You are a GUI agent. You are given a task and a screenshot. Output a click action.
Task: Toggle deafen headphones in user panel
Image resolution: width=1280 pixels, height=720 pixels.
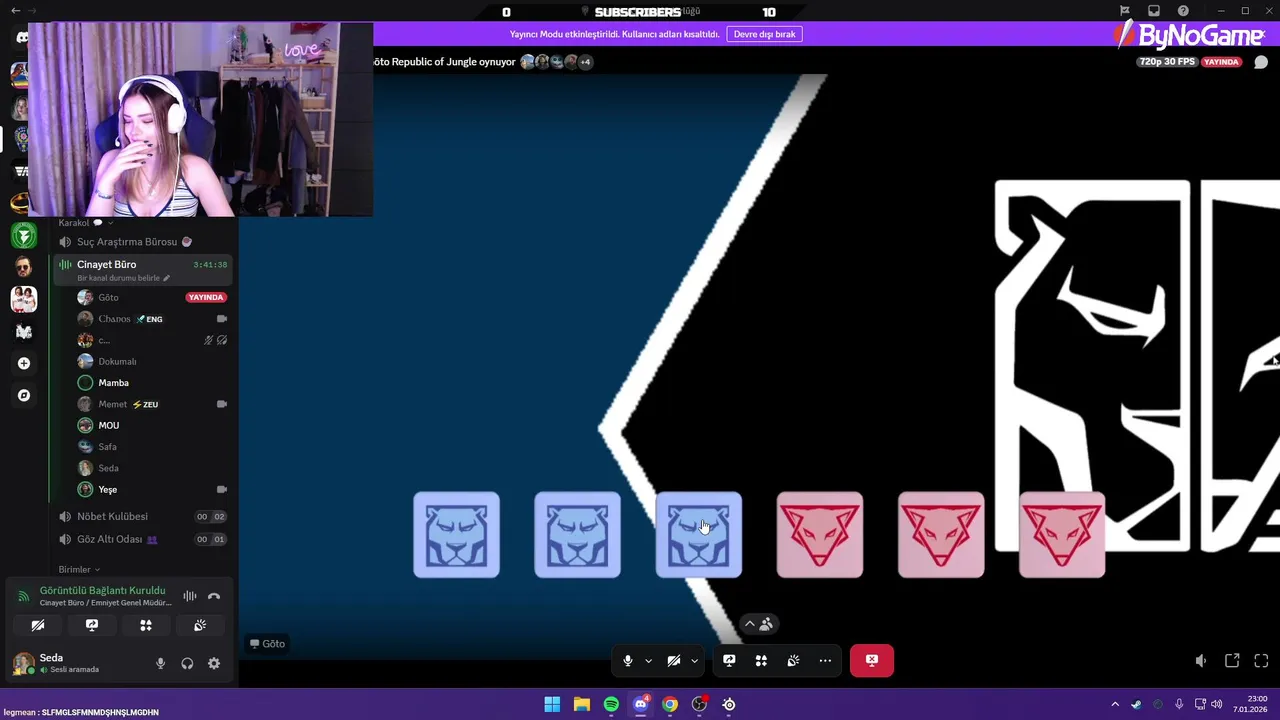(187, 663)
